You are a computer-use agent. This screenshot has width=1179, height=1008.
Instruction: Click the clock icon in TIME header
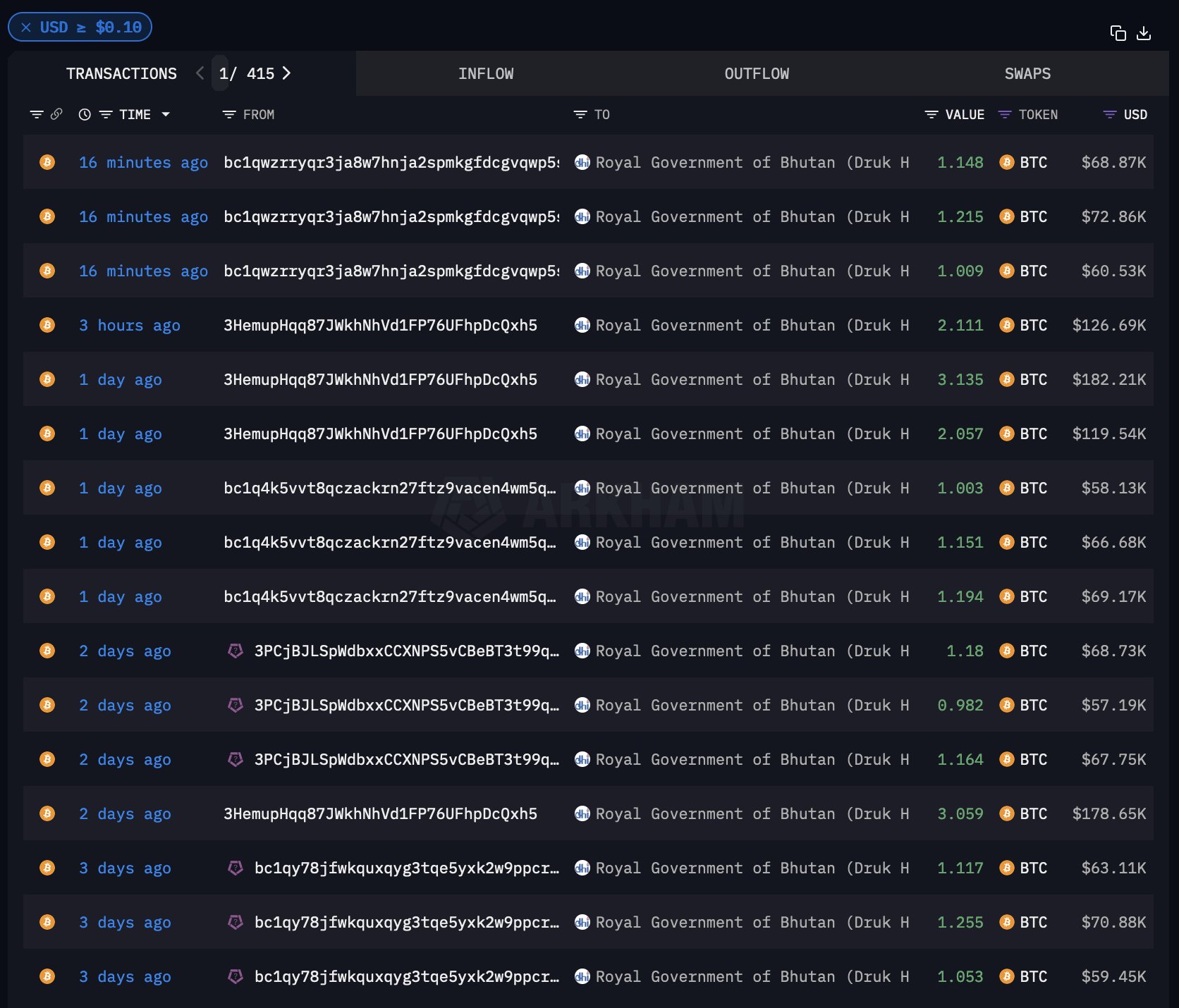pyautogui.click(x=85, y=114)
